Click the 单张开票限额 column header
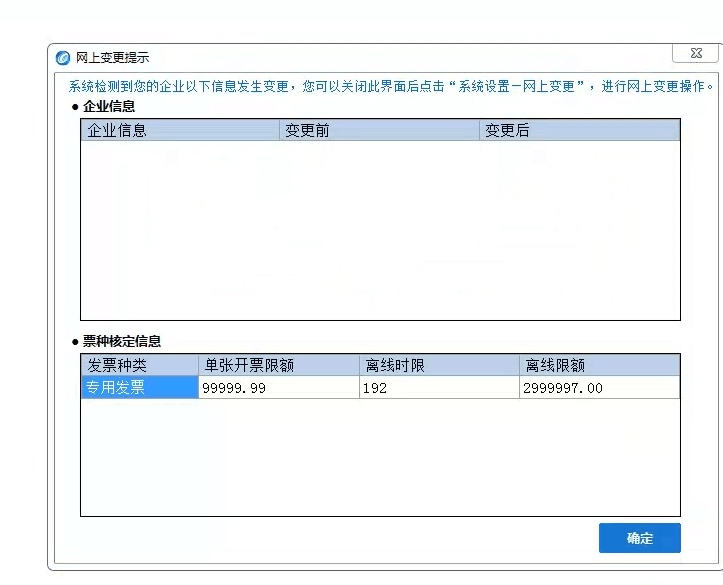 (x=279, y=365)
